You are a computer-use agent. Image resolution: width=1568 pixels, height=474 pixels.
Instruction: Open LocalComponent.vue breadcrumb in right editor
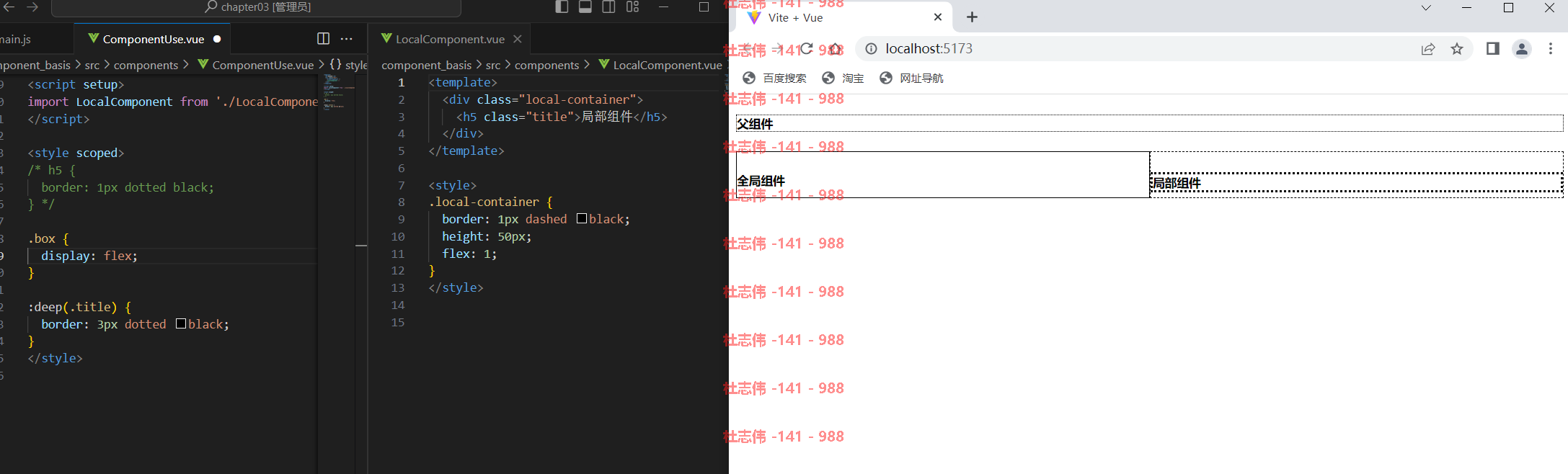coord(660,65)
